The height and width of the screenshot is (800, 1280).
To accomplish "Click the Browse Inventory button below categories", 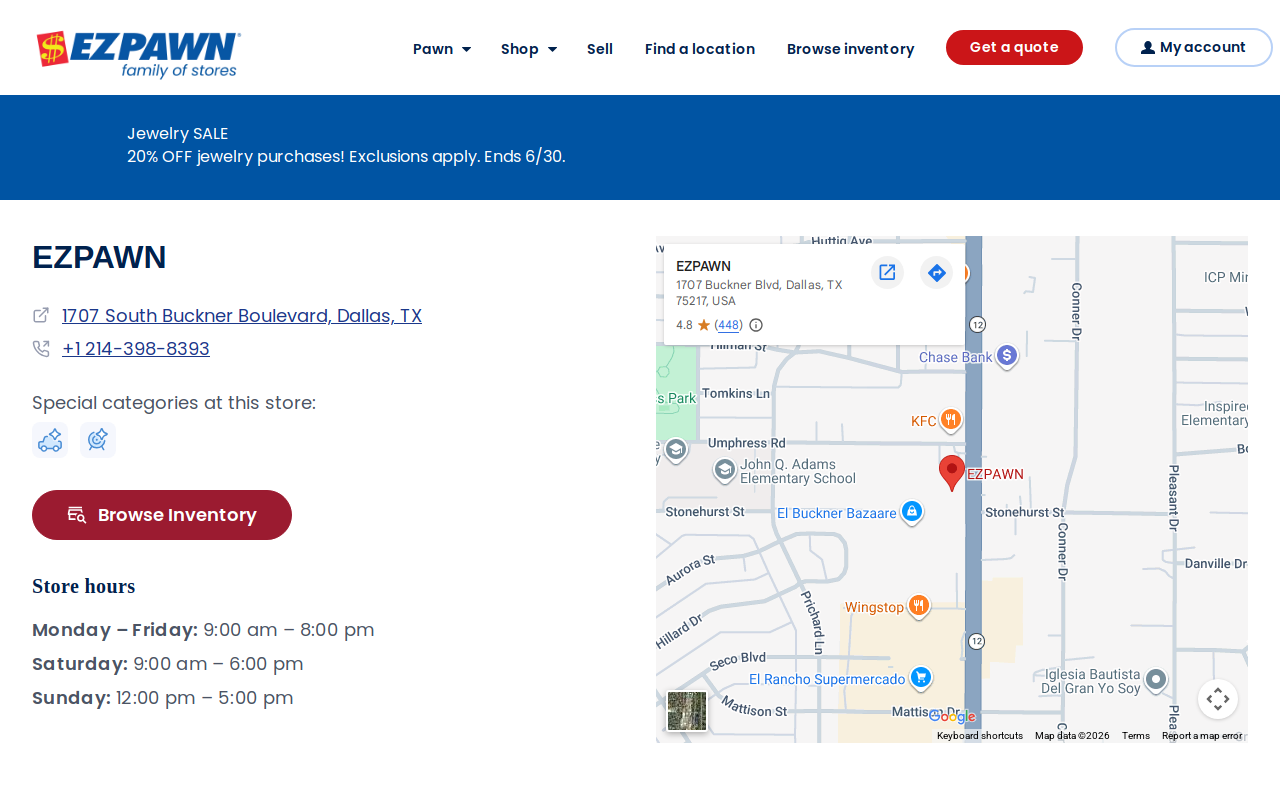I will pyautogui.click(x=162, y=515).
